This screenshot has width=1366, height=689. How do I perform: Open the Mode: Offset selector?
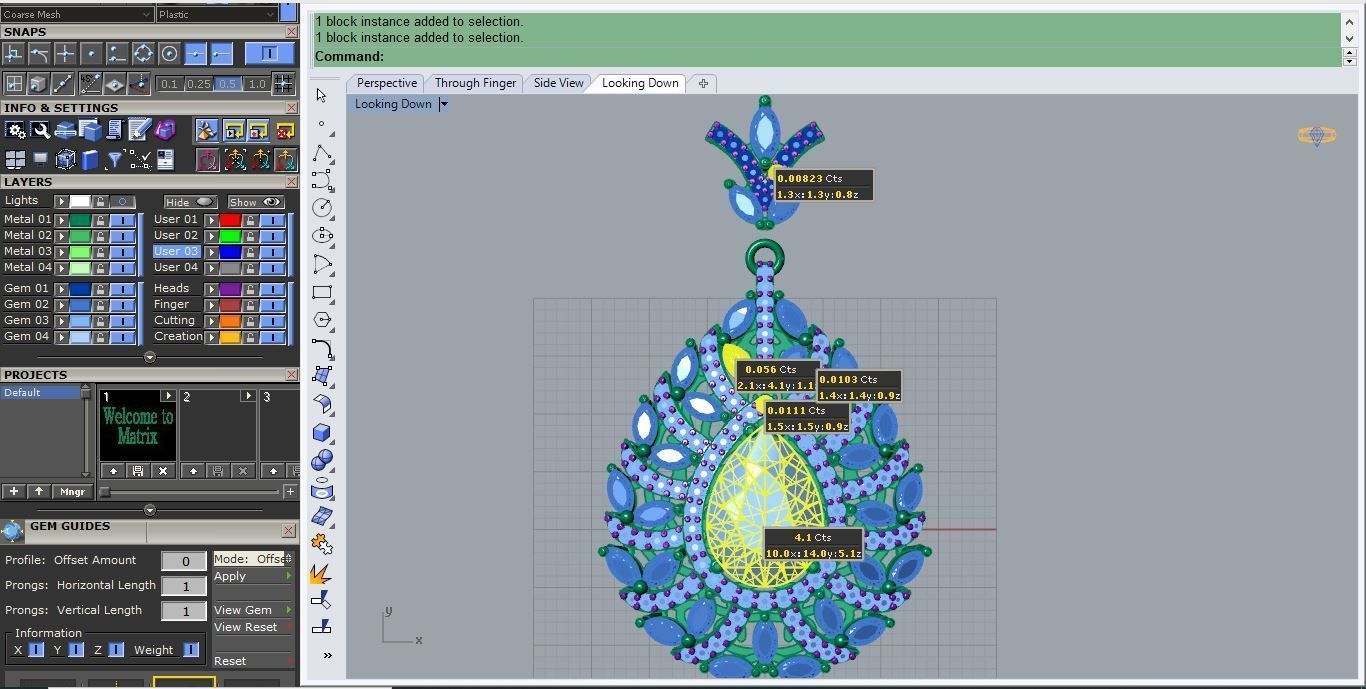[253, 559]
